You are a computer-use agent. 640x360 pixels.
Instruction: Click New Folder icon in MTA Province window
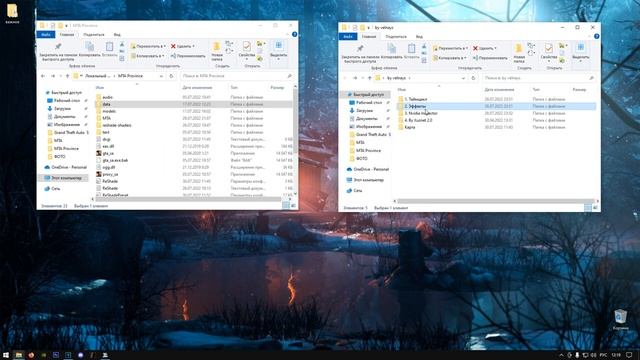(x=217, y=51)
